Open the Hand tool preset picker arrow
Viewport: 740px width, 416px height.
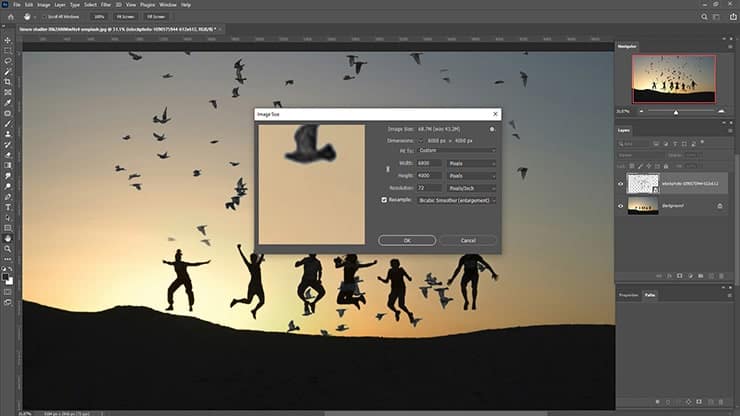(x=34, y=17)
